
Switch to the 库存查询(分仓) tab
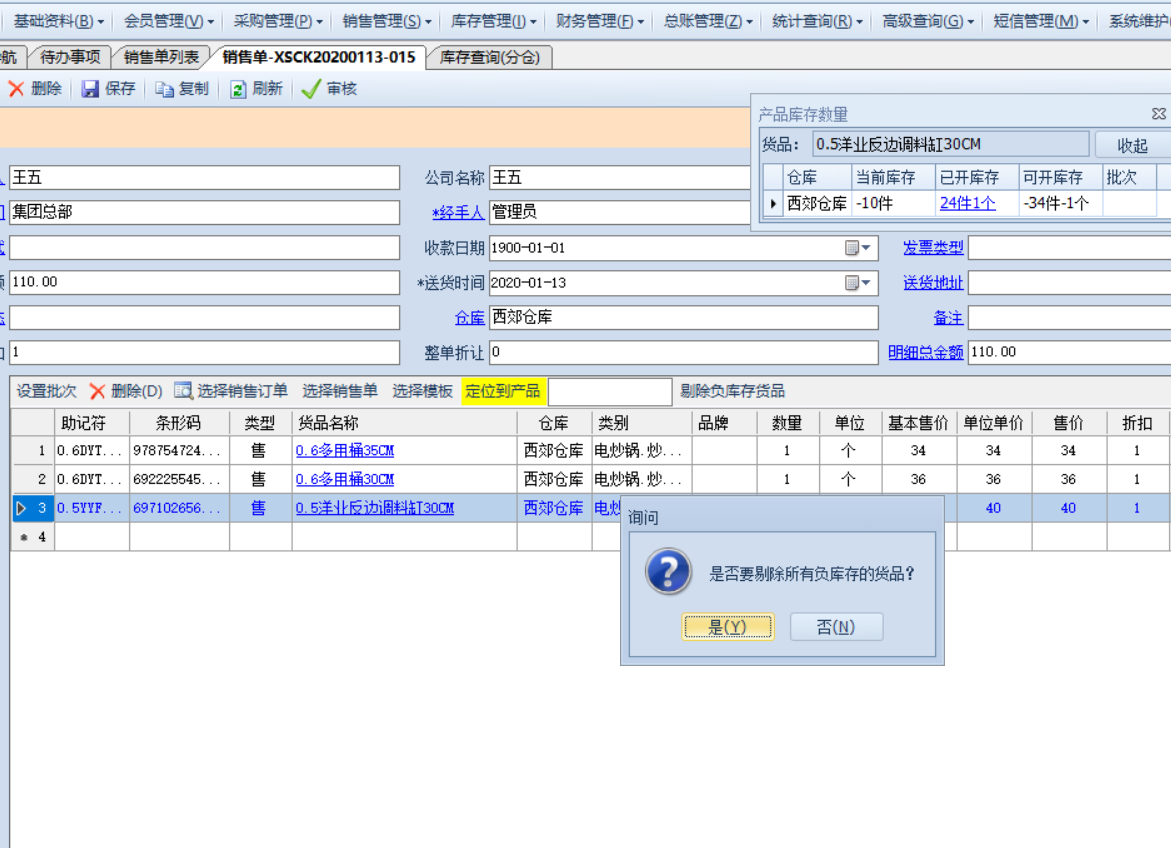click(490, 57)
